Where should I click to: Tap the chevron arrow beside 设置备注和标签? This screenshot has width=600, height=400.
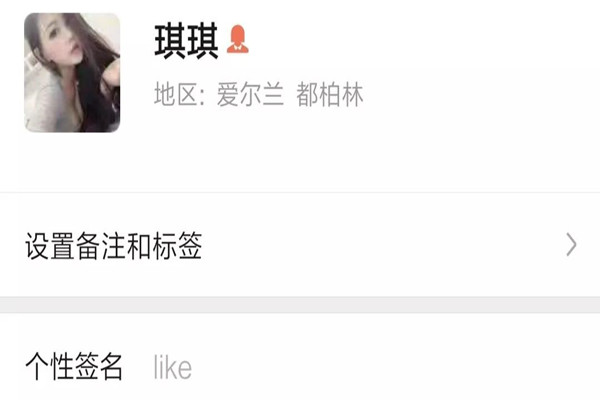(571, 244)
